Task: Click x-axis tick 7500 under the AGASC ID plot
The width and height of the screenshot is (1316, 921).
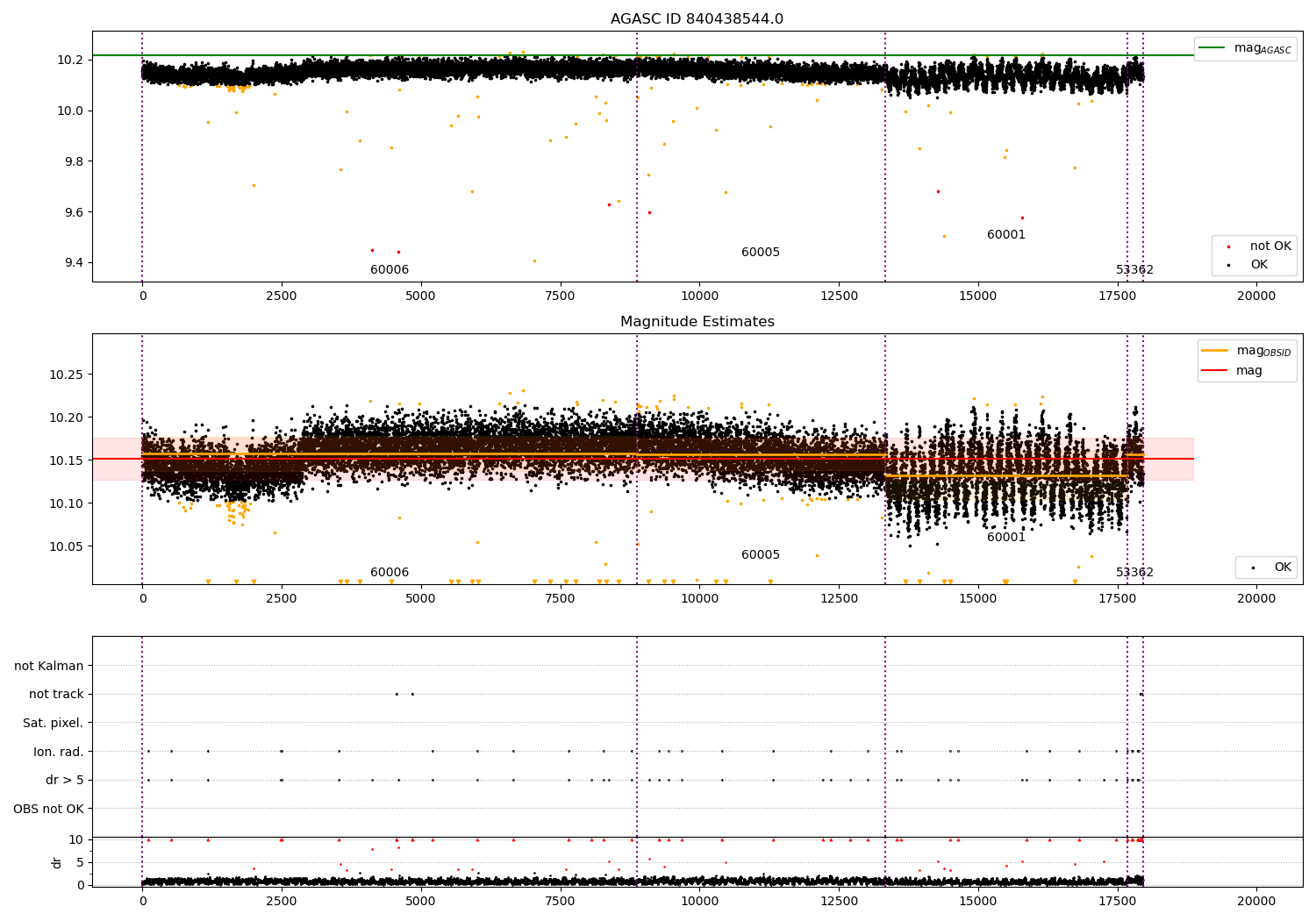Action: (560, 296)
